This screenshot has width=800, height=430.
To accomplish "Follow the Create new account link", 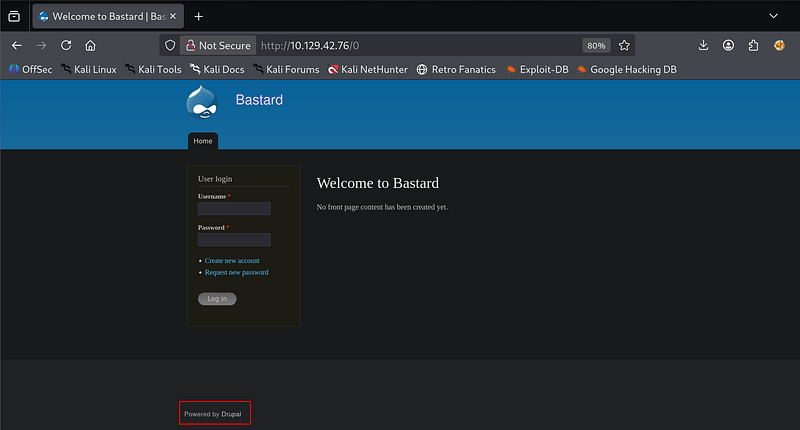I will 232,260.
